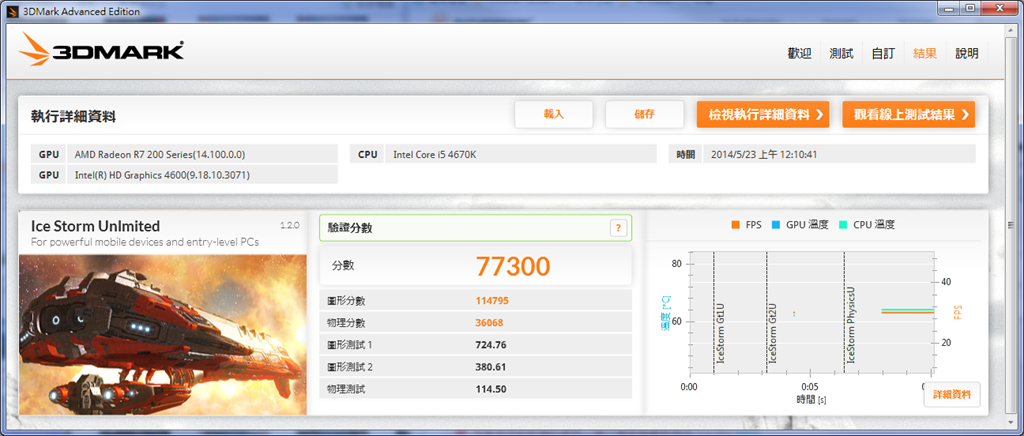Click the 3DMark title bar app icon
The width and height of the screenshot is (1024, 436).
11,11
